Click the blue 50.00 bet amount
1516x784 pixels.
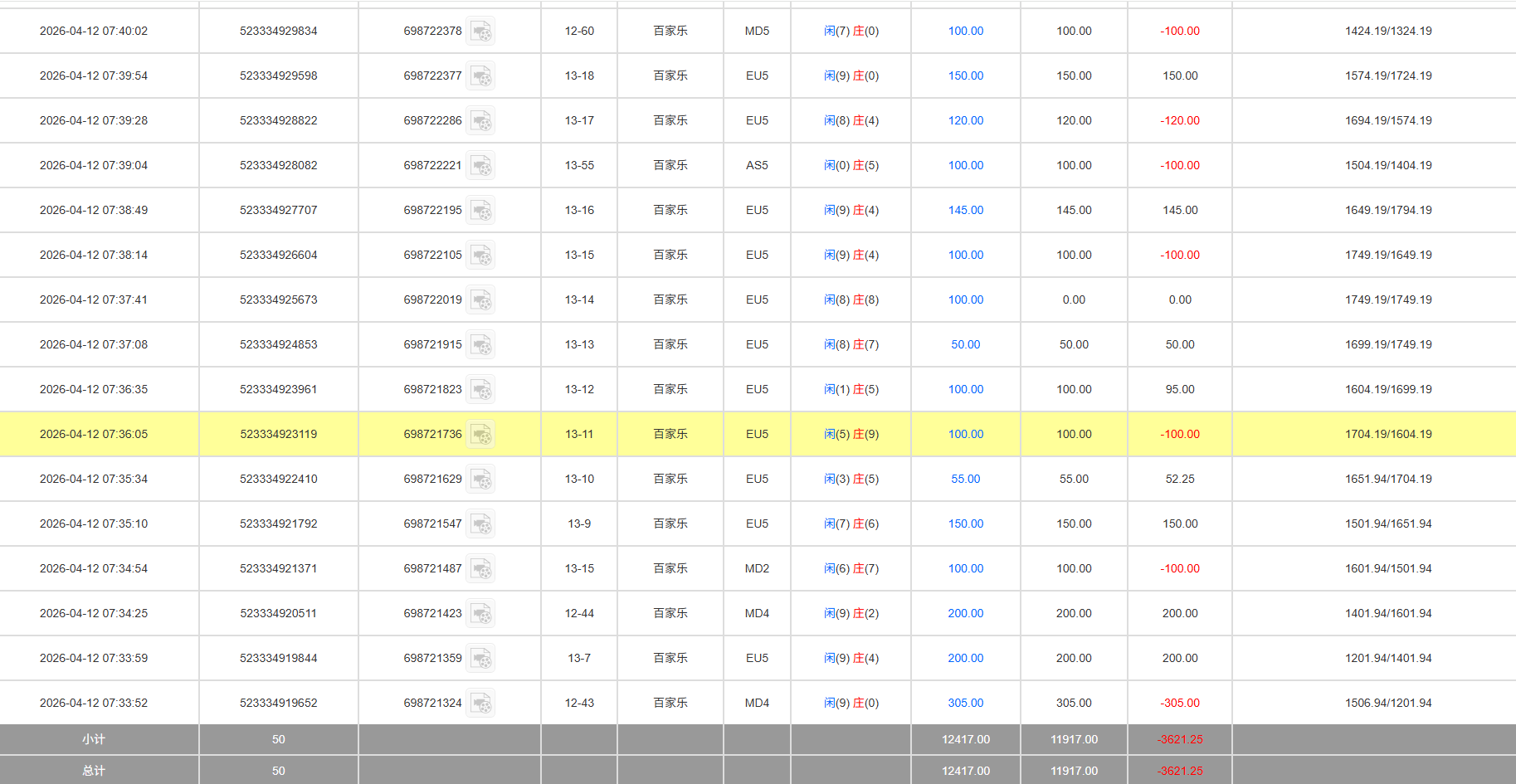pyautogui.click(x=965, y=344)
